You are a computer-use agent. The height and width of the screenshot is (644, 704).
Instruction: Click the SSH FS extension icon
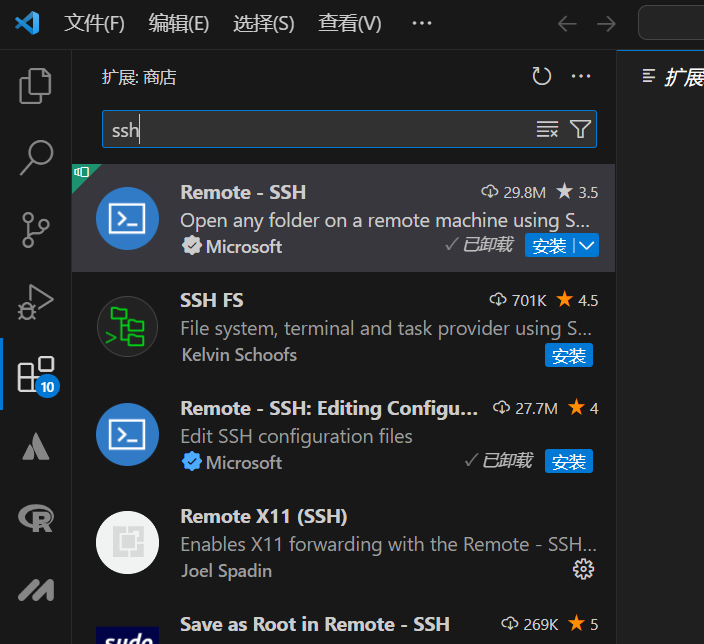(x=128, y=326)
